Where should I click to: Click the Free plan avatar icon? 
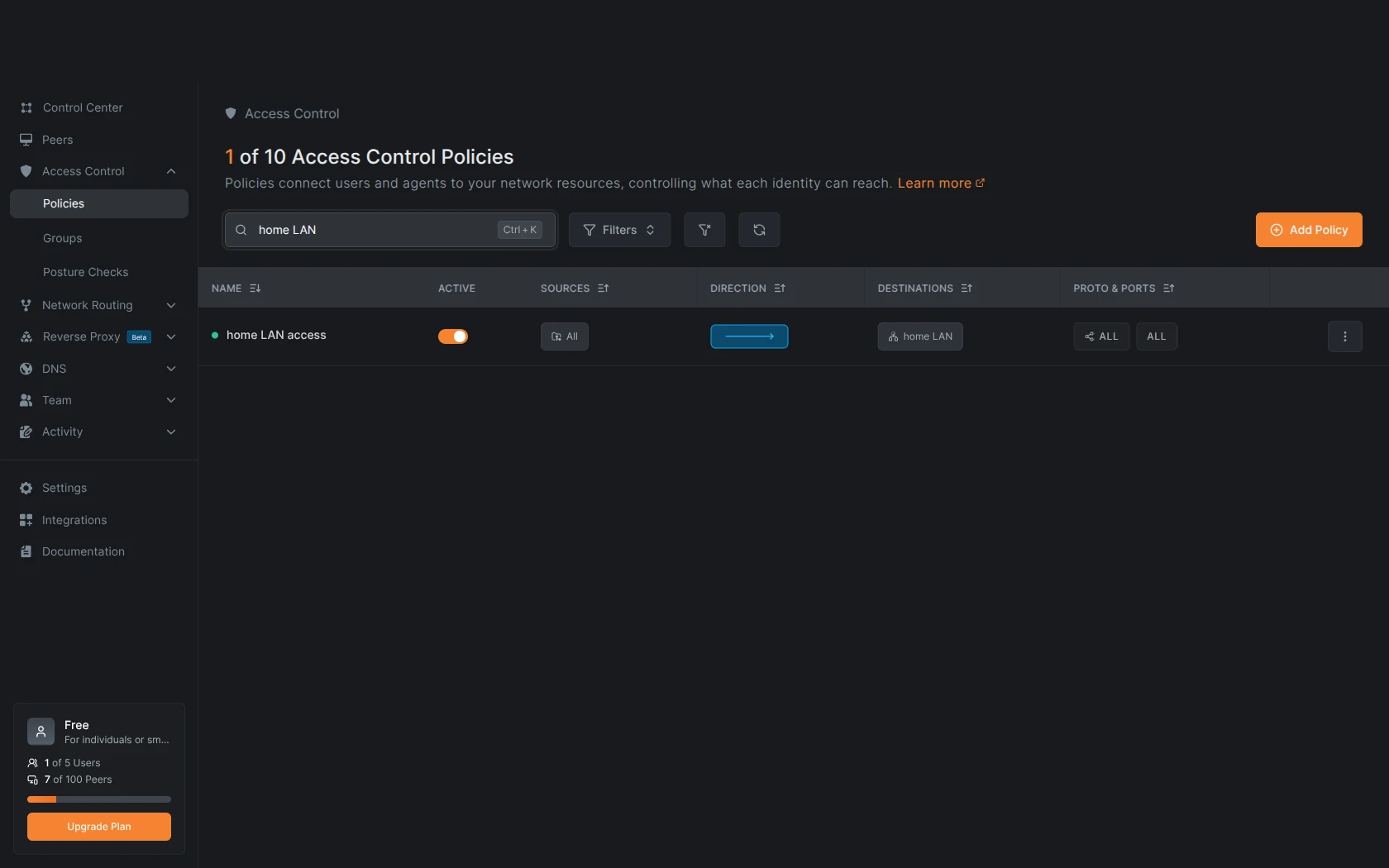(41, 732)
